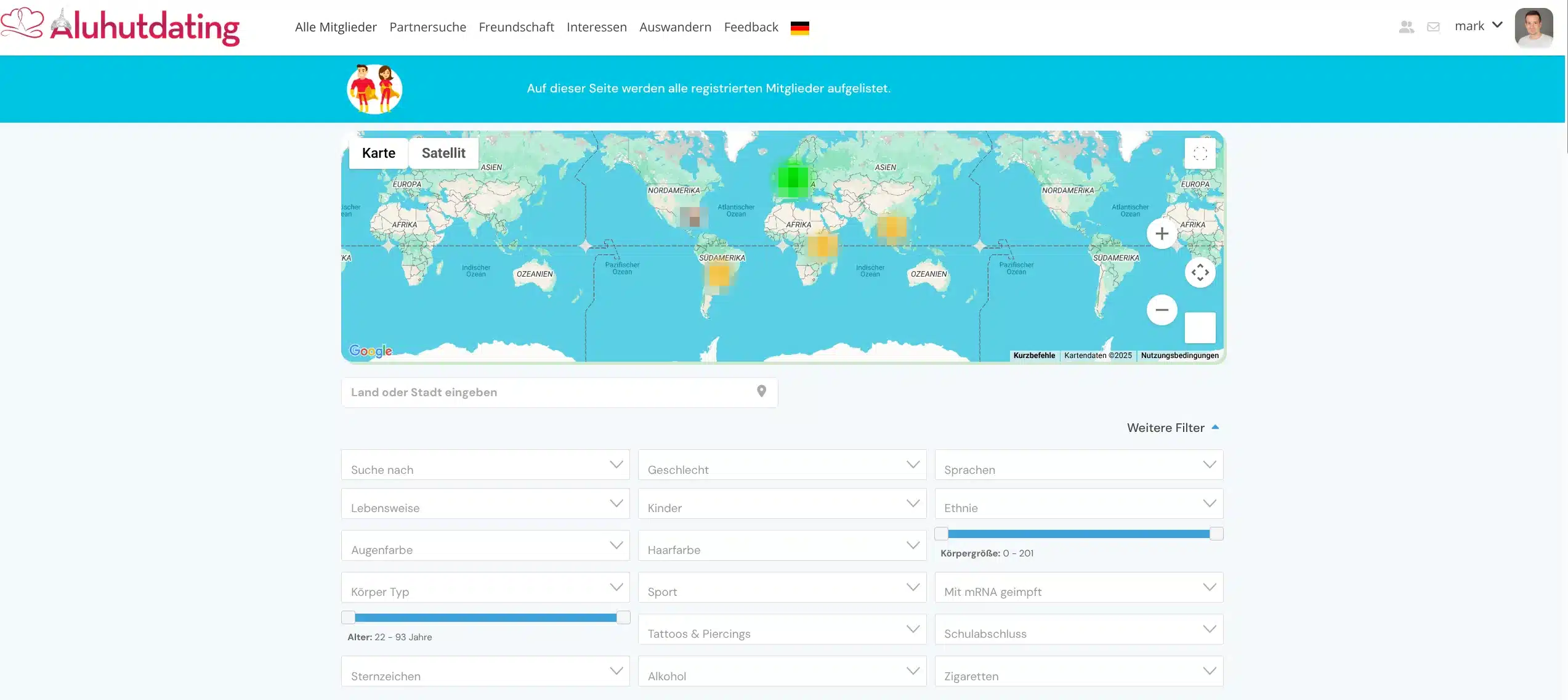Open the Geschlecht dropdown
1568x700 pixels.
point(782,465)
